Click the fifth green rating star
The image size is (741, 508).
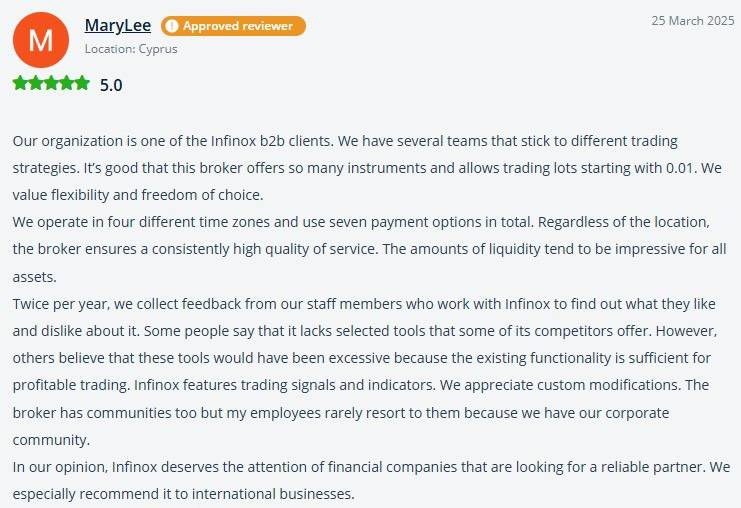click(81, 84)
